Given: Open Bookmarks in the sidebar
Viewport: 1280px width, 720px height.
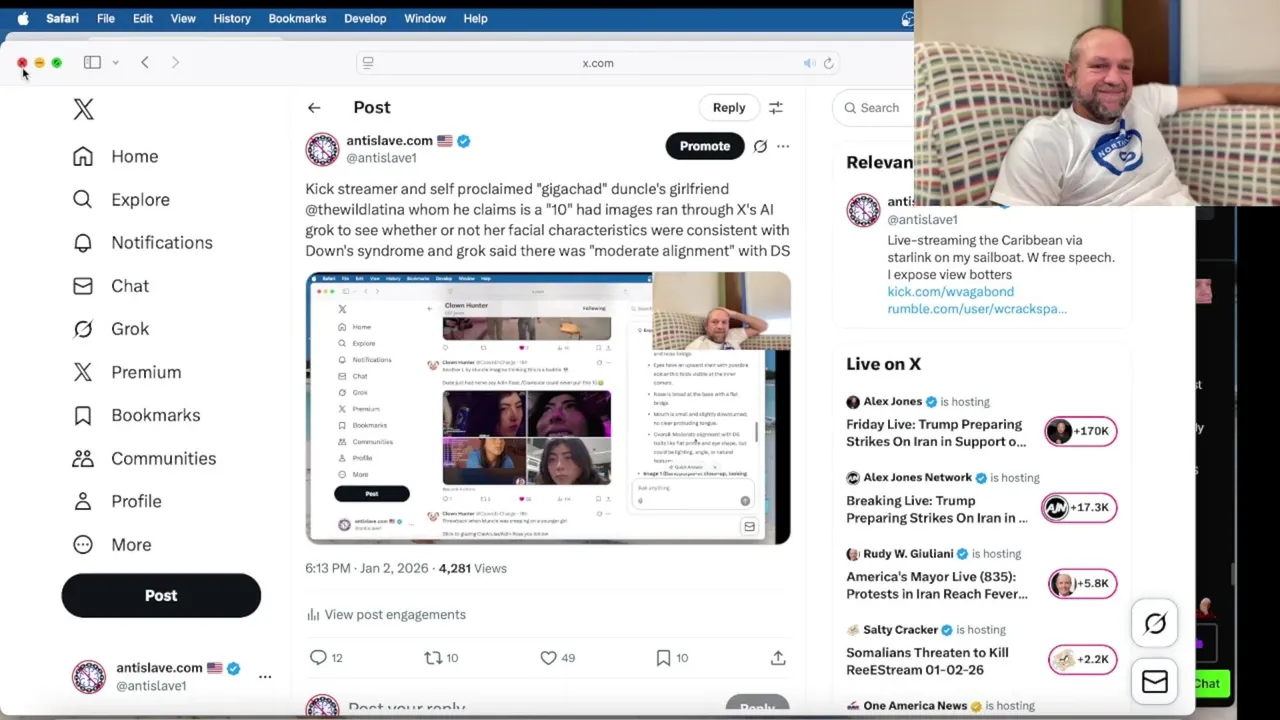Looking at the screenshot, I should click(136, 415).
